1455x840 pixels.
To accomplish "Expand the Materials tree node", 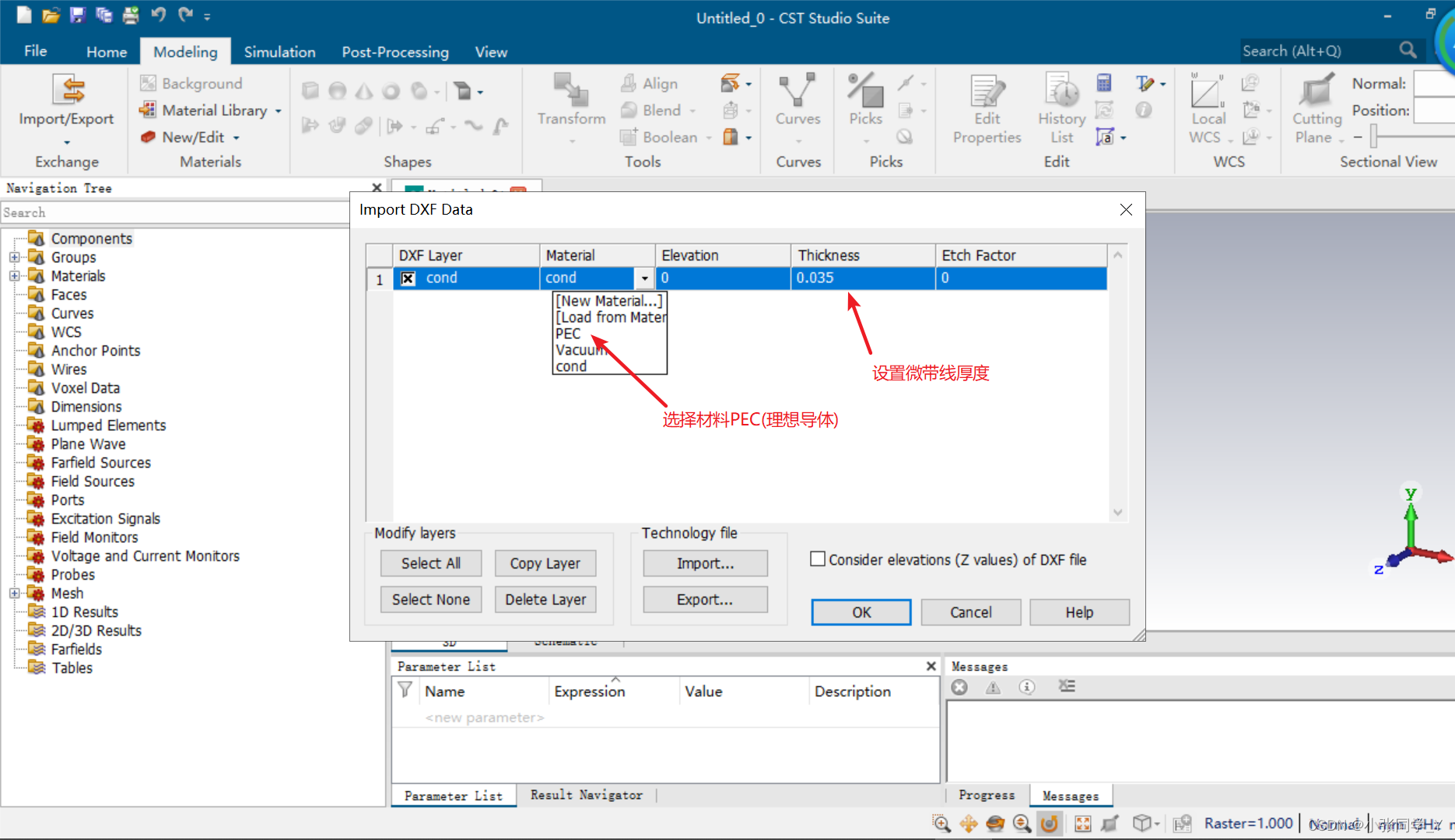I will pyautogui.click(x=14, y=276).
